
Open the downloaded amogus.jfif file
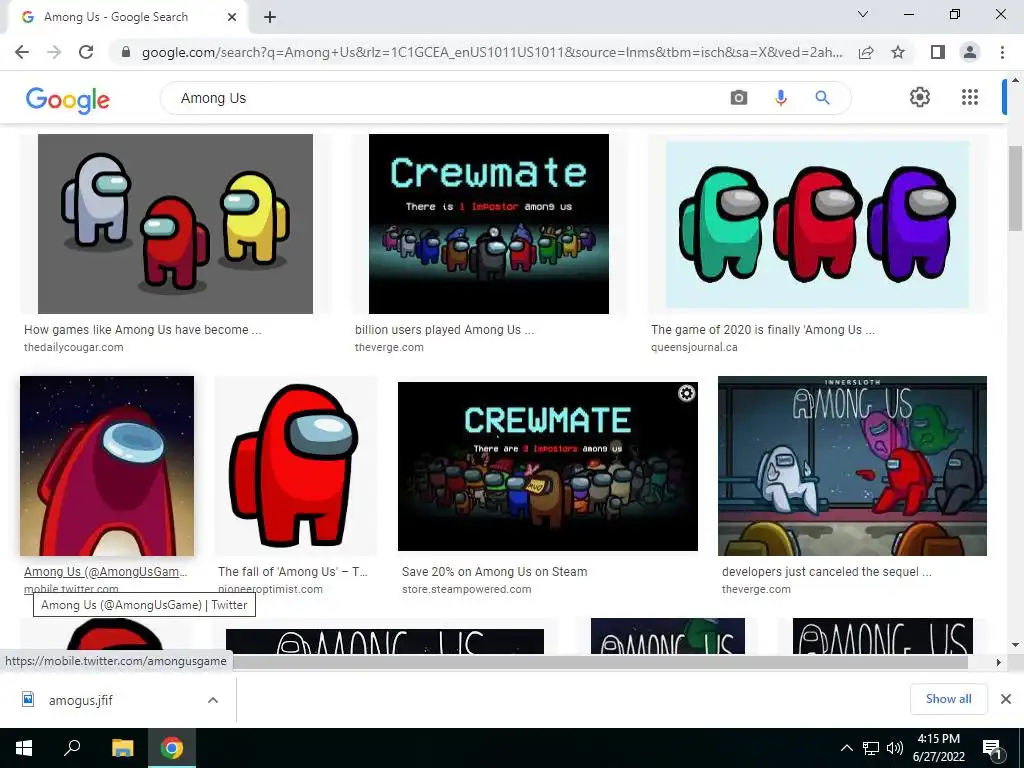[x=80, y=700]
